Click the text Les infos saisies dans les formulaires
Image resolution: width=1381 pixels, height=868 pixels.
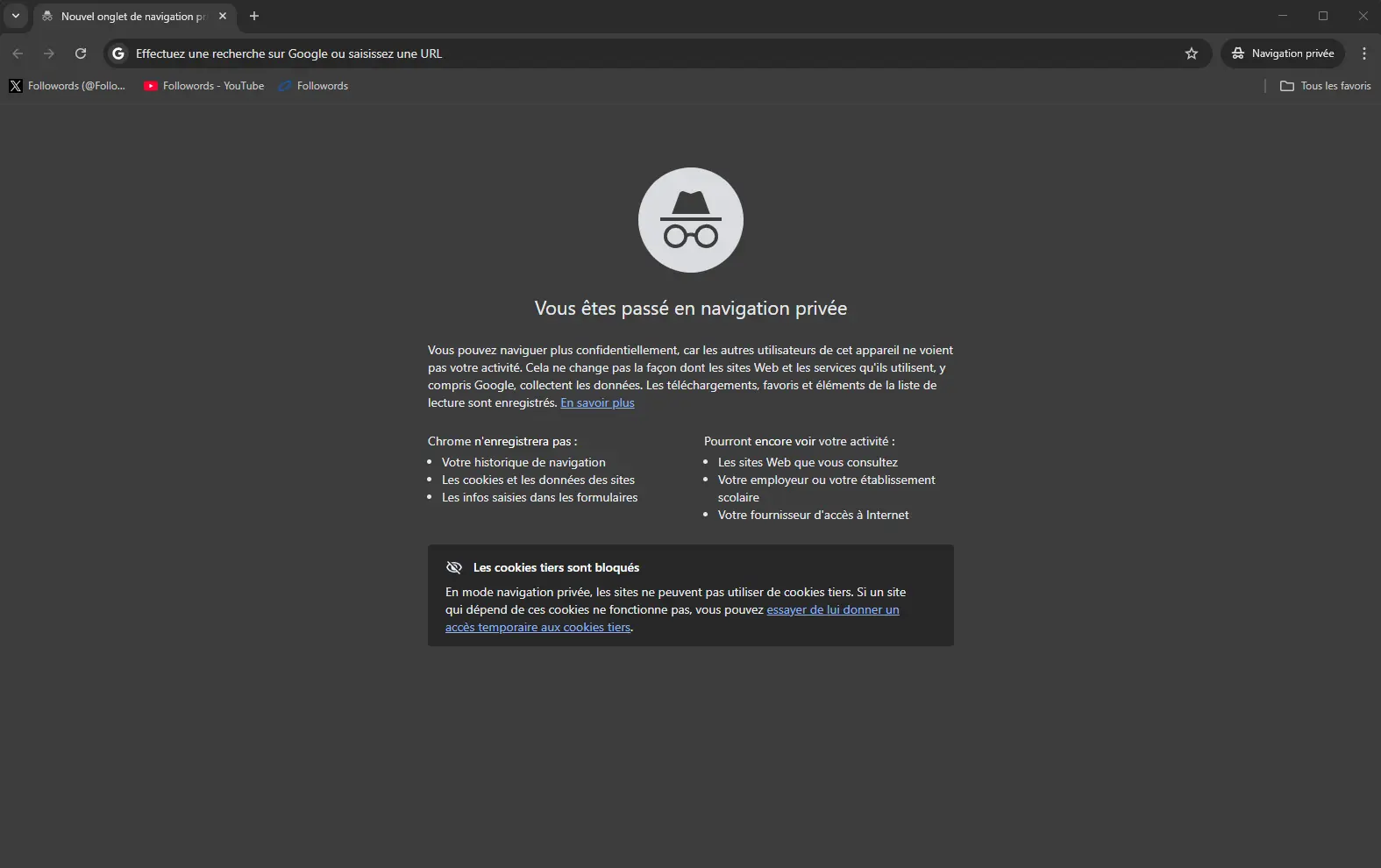click(x=540, y=497)
